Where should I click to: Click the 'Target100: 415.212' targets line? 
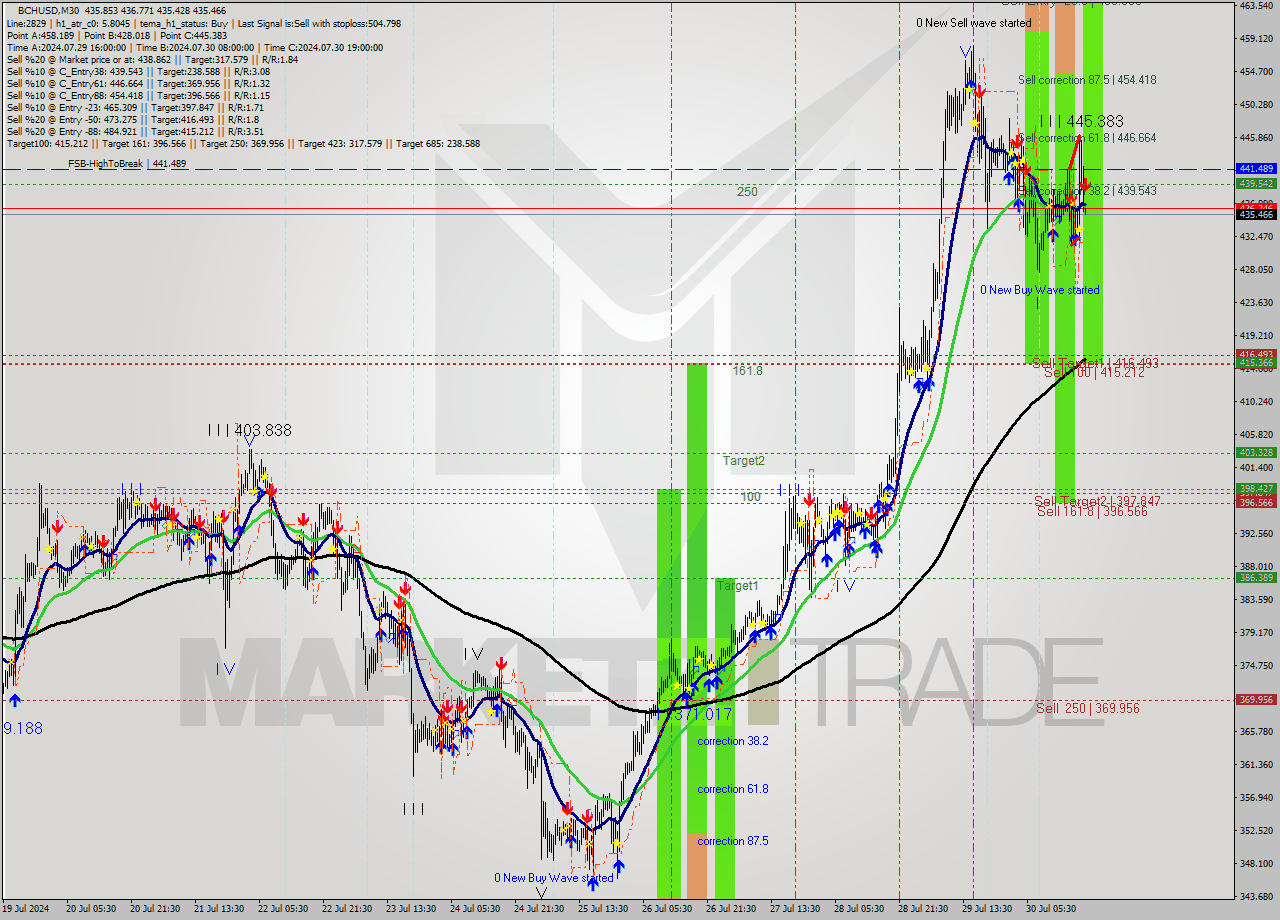[x=243, y=144]
